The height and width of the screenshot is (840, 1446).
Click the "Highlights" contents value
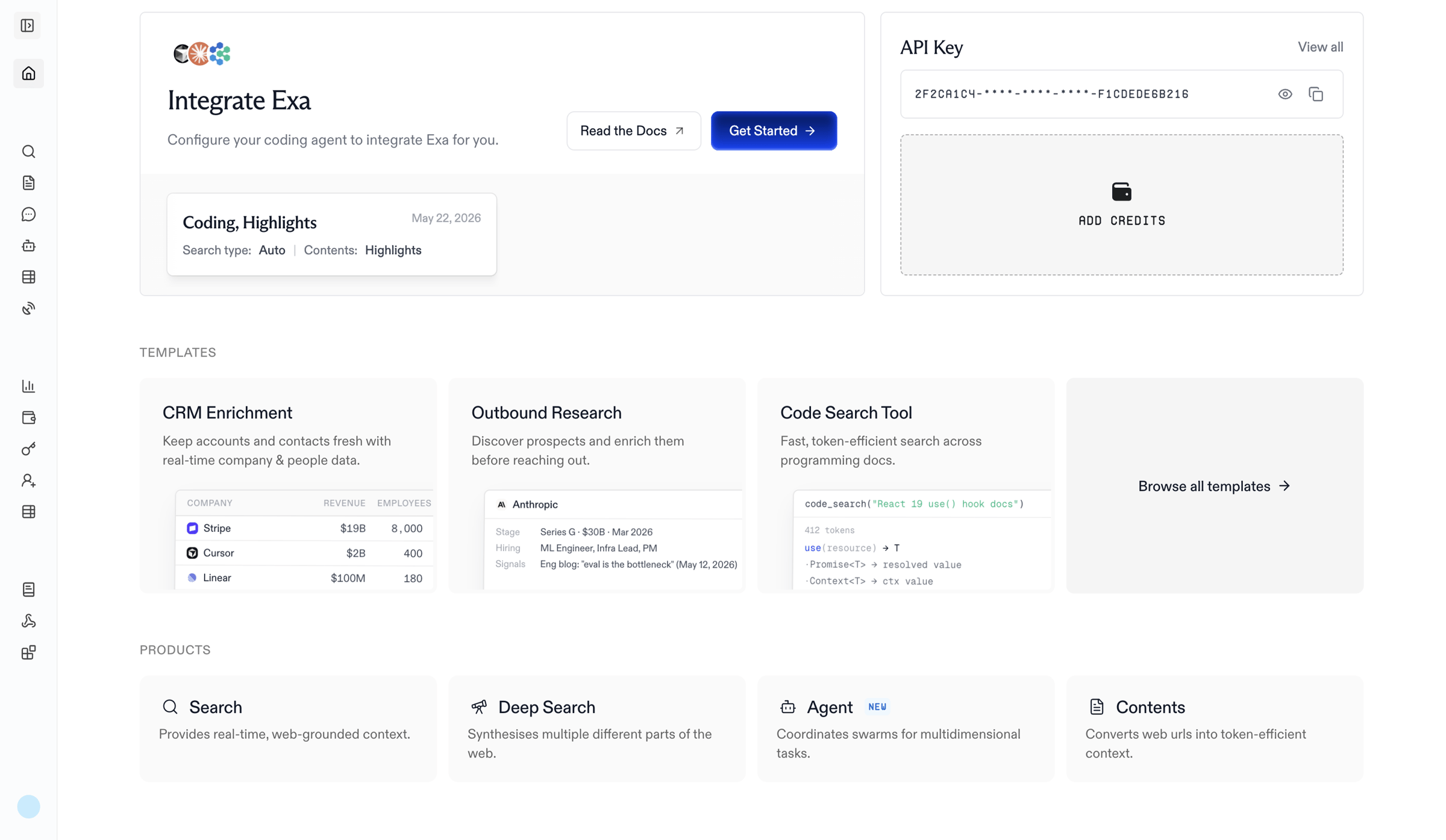393,250
